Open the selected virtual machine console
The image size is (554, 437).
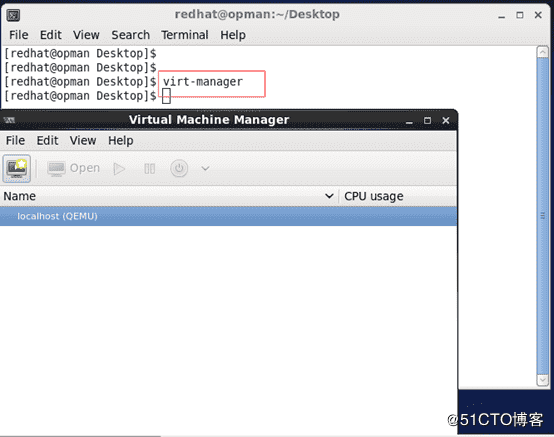(74, 168)
